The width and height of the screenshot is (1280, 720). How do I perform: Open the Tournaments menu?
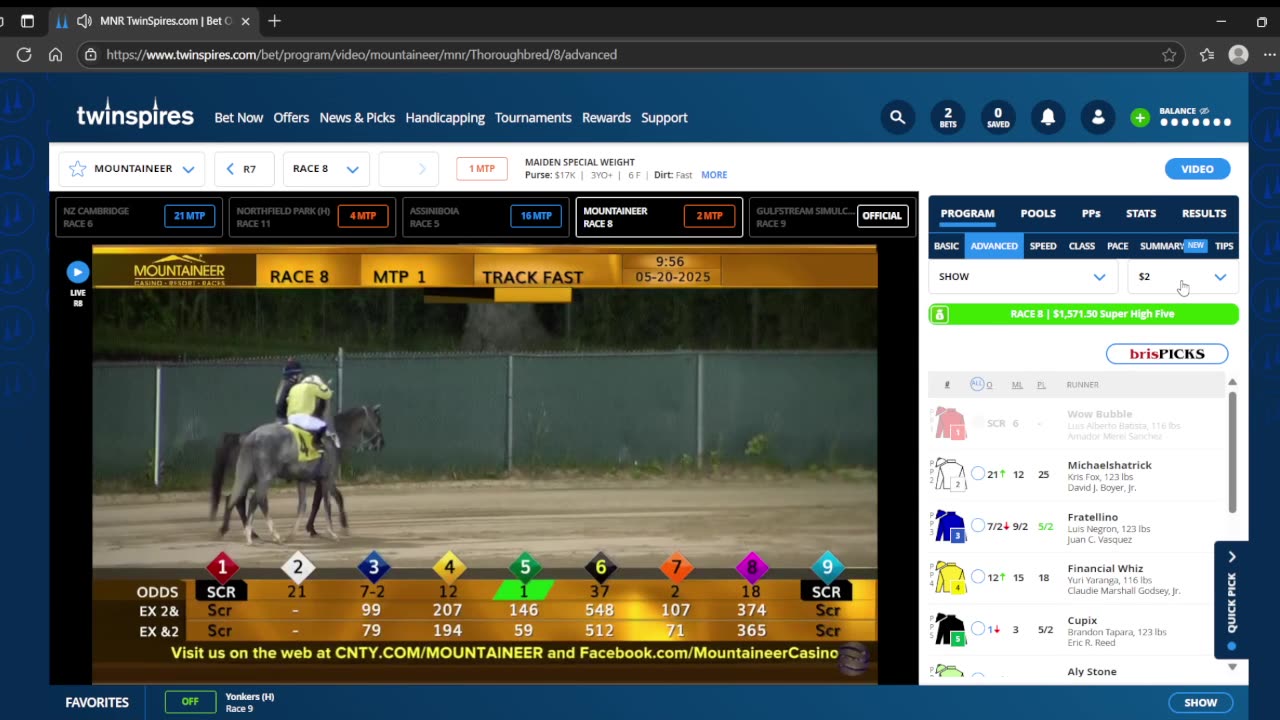coord(533,118)
